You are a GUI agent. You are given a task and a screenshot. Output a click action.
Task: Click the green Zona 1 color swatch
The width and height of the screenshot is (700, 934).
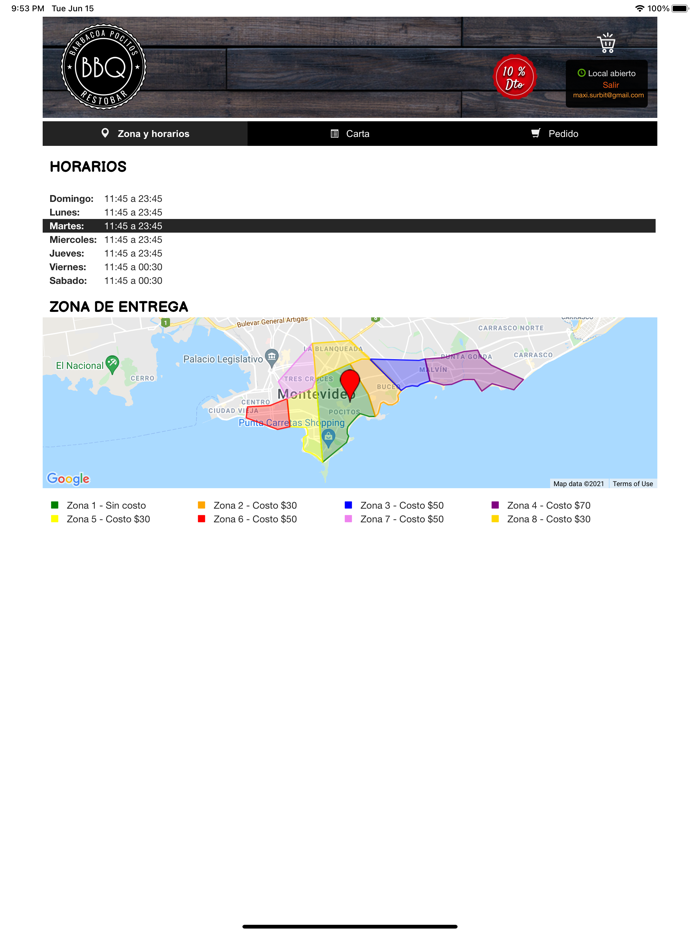(55, 505)
